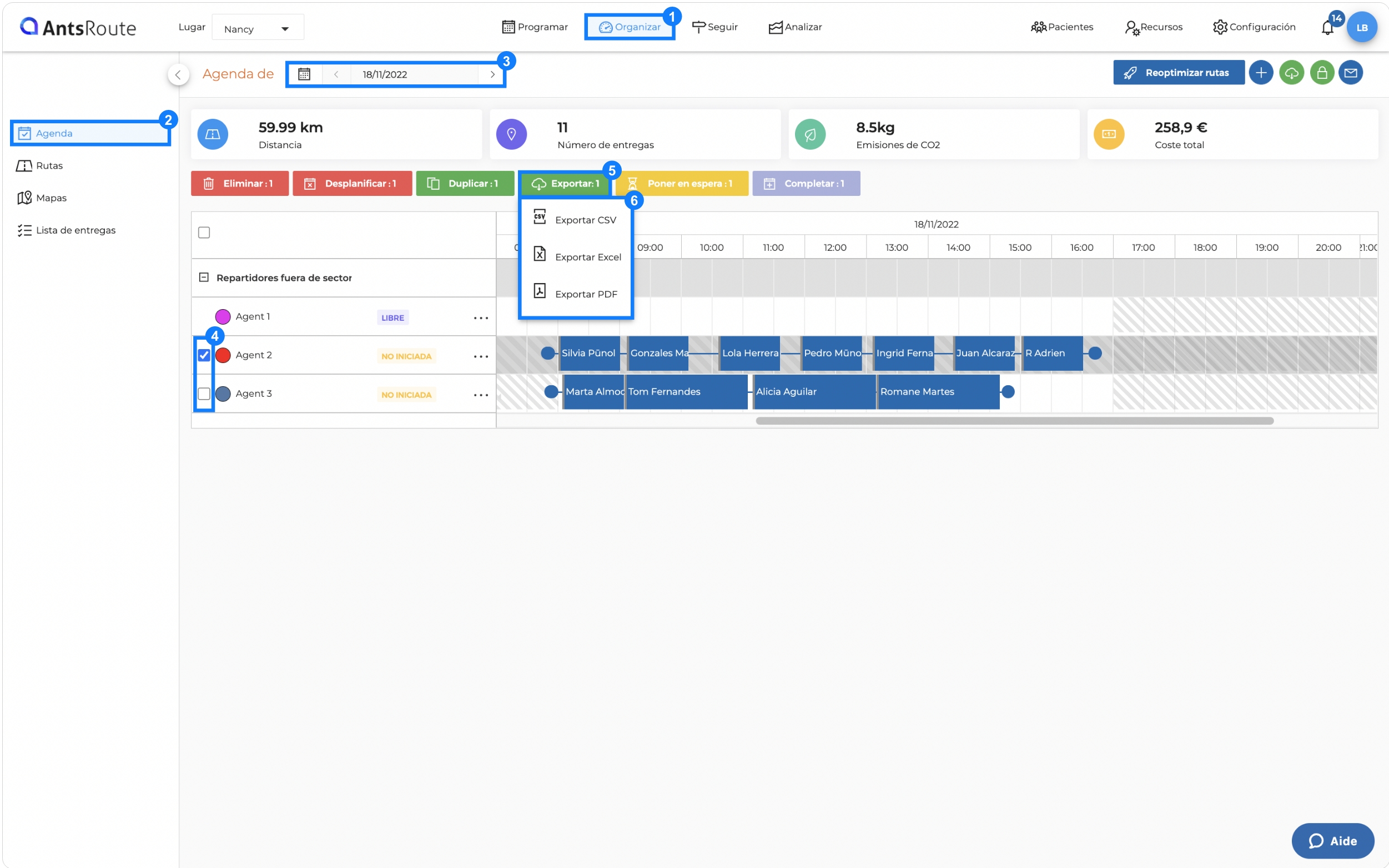This screenshot has height=868, width=1389.
Task: Click the Poner en espera: 1 button
Action: 682,183
